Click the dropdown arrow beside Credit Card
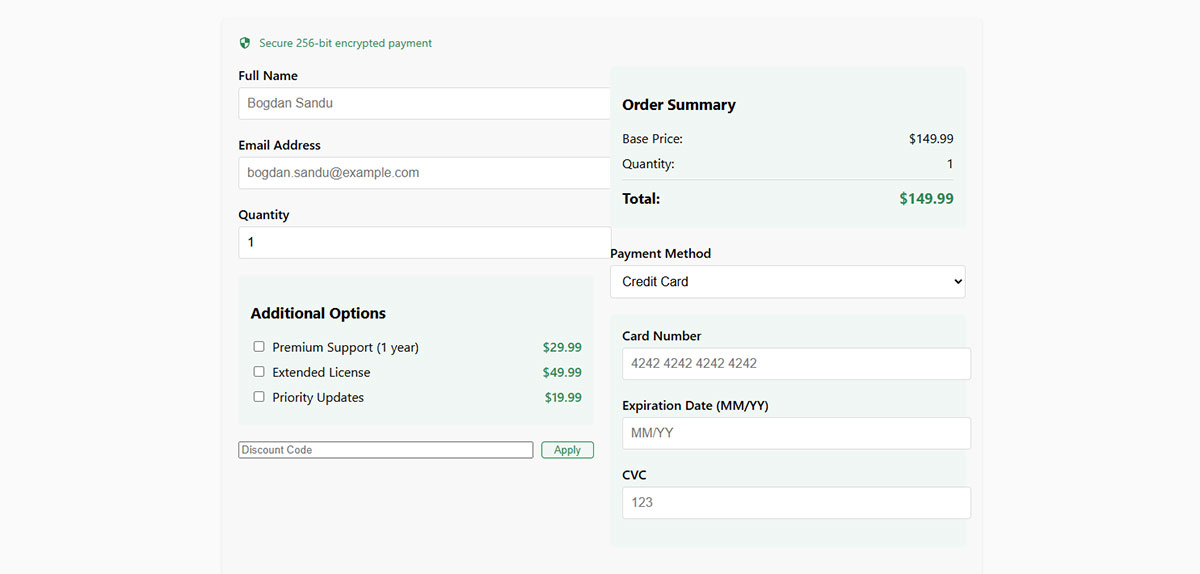 tap(957, 282)
